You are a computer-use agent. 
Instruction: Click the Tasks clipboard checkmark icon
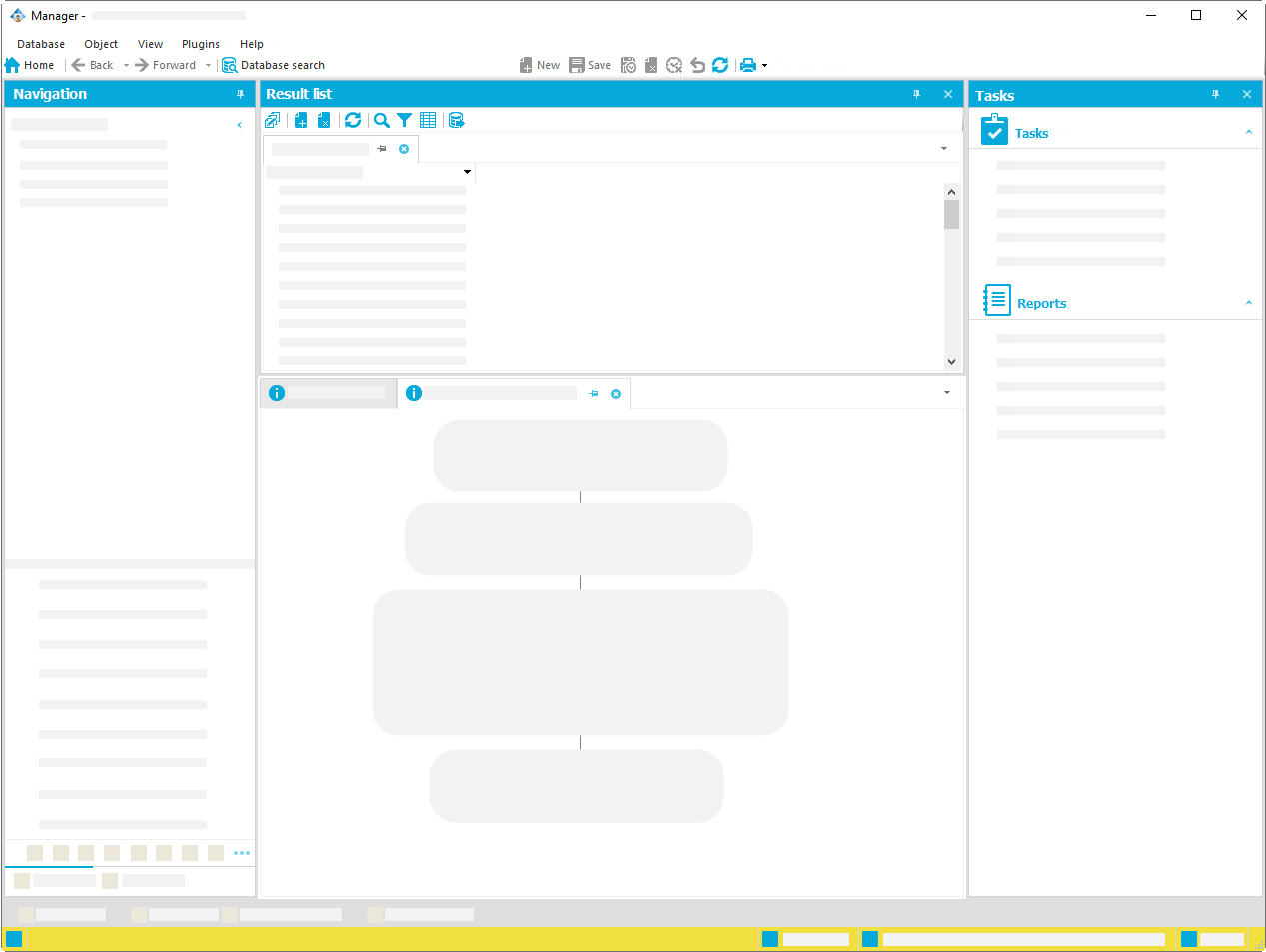[x=994, y=130]
